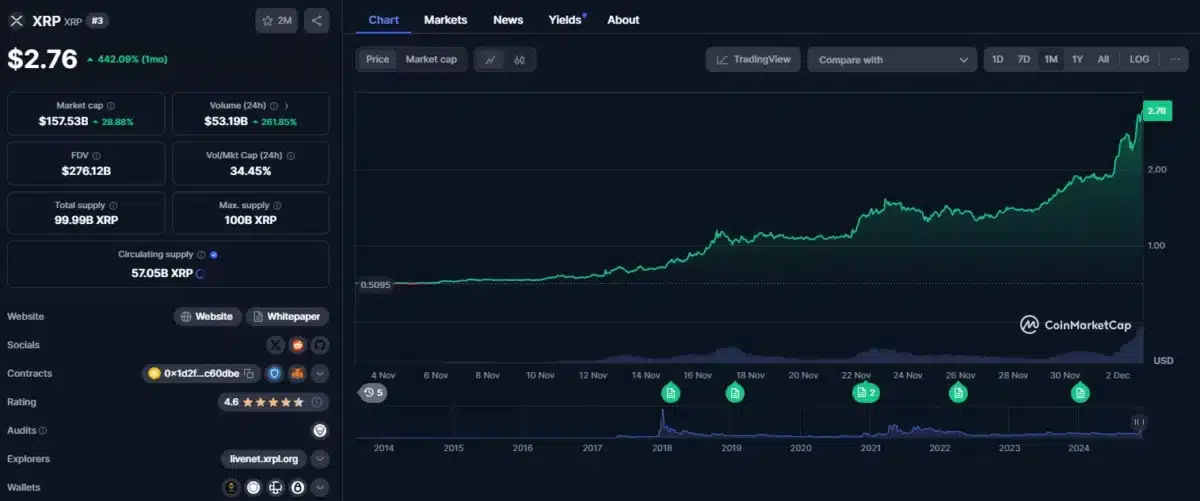The height and width of the screenshot is (501, 1200).
Task: Open FDV info icon
Action: [97, 155]
